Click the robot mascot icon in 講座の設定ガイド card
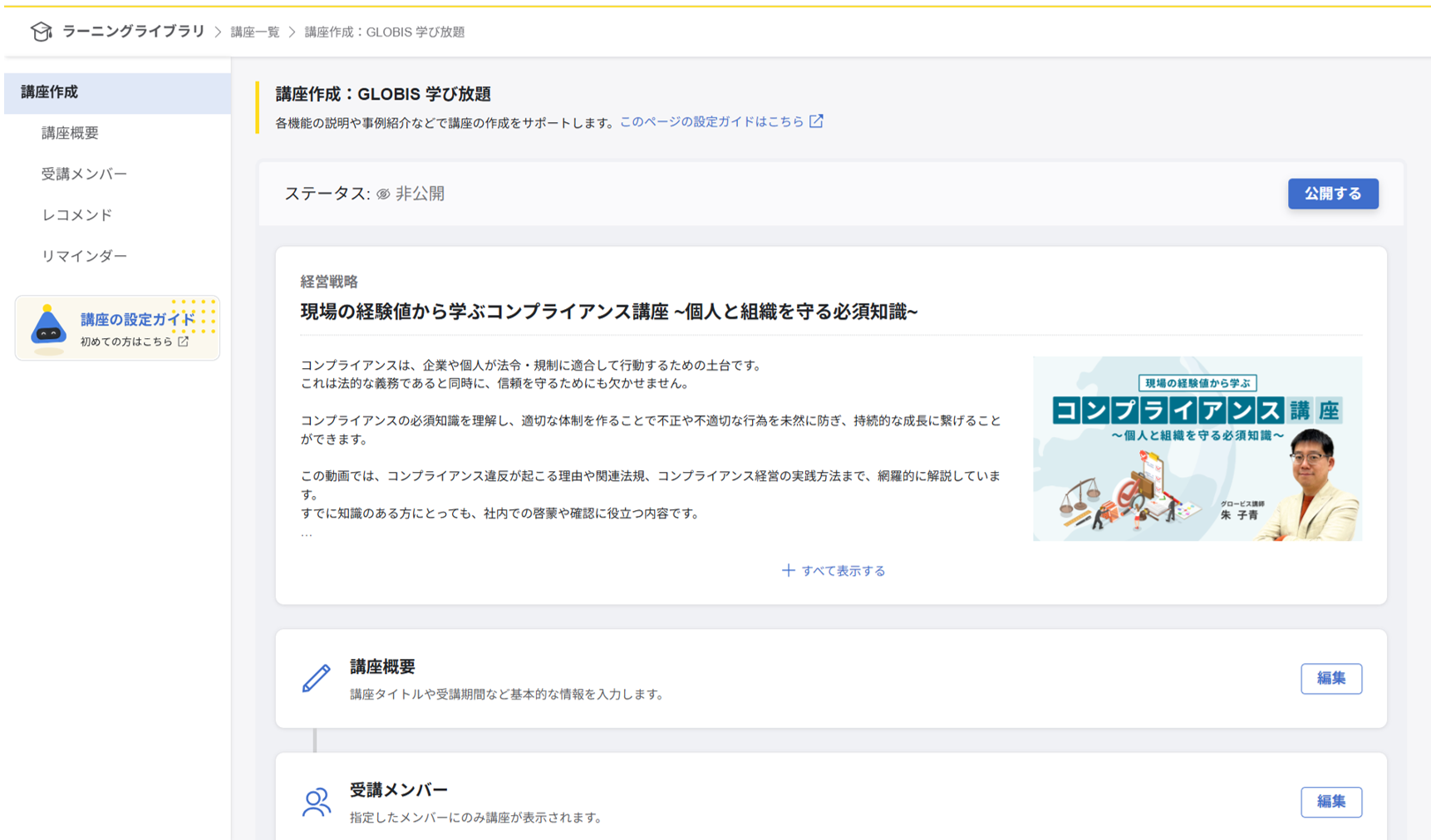This screenshot has height=840, width=1431. point(47,327)
